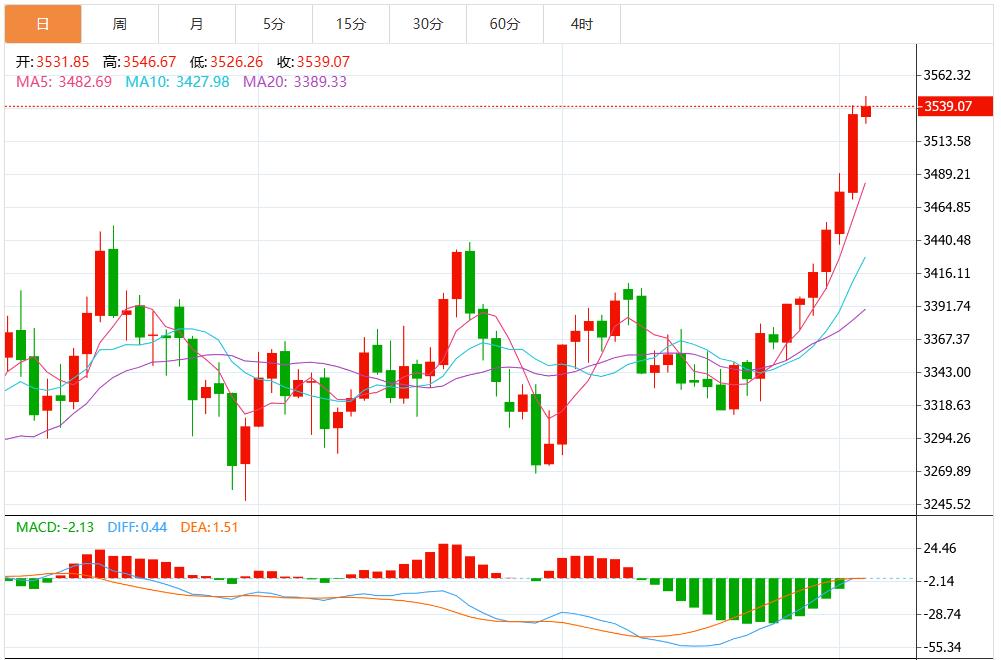Click the MACD value label

coord(55,527)
